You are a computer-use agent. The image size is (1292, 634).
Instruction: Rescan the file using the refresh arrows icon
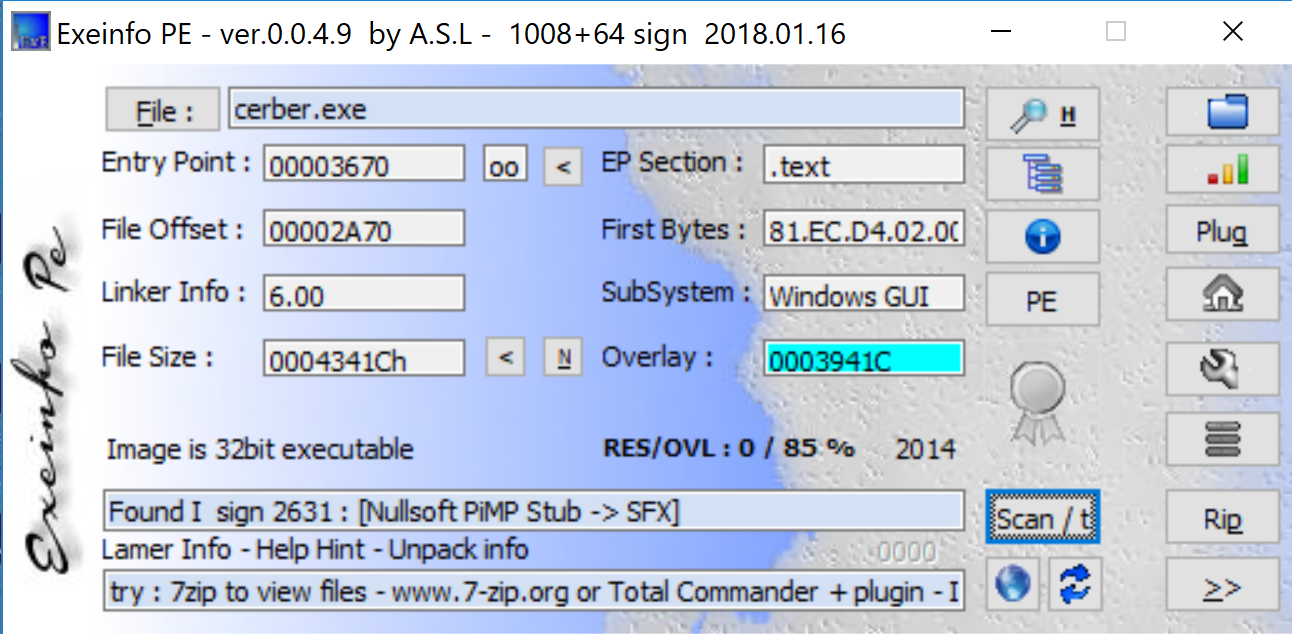coord(1072,584)
